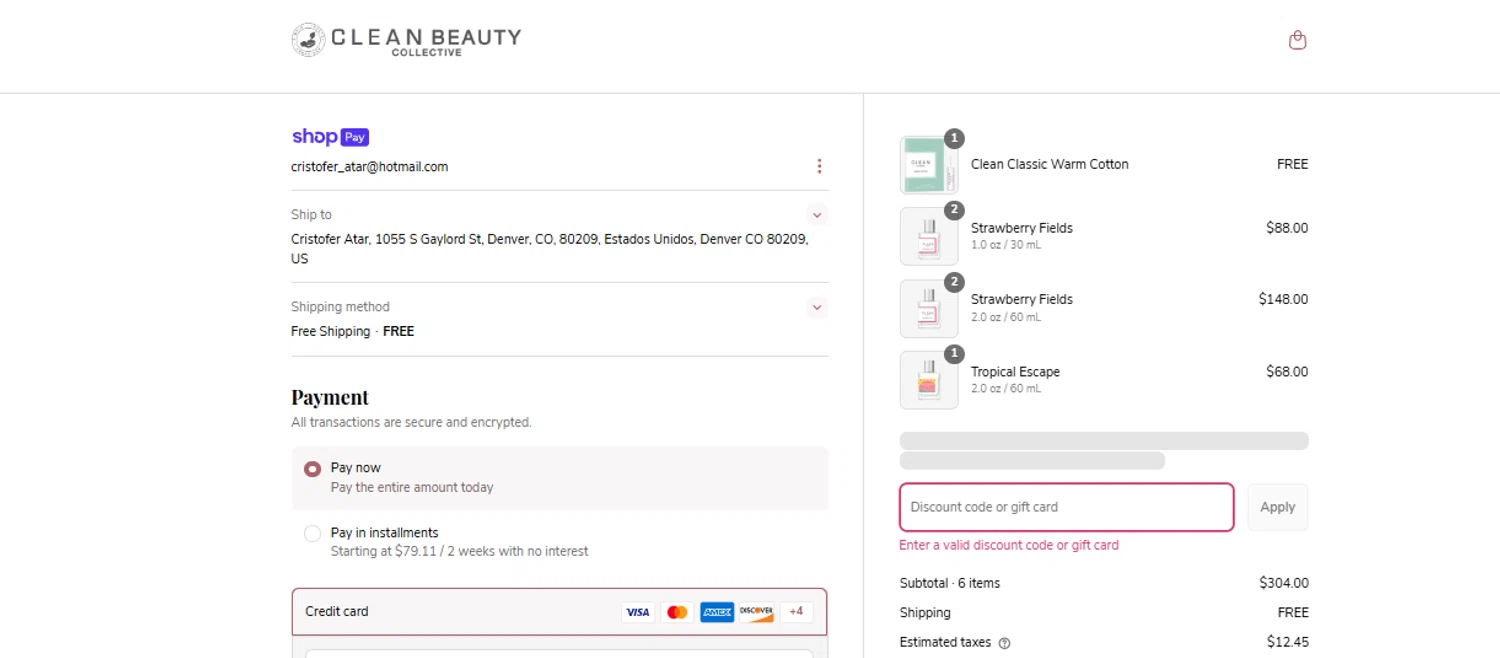
Task: Click the Shop Pay logo
Action: [x=330, y=137]
